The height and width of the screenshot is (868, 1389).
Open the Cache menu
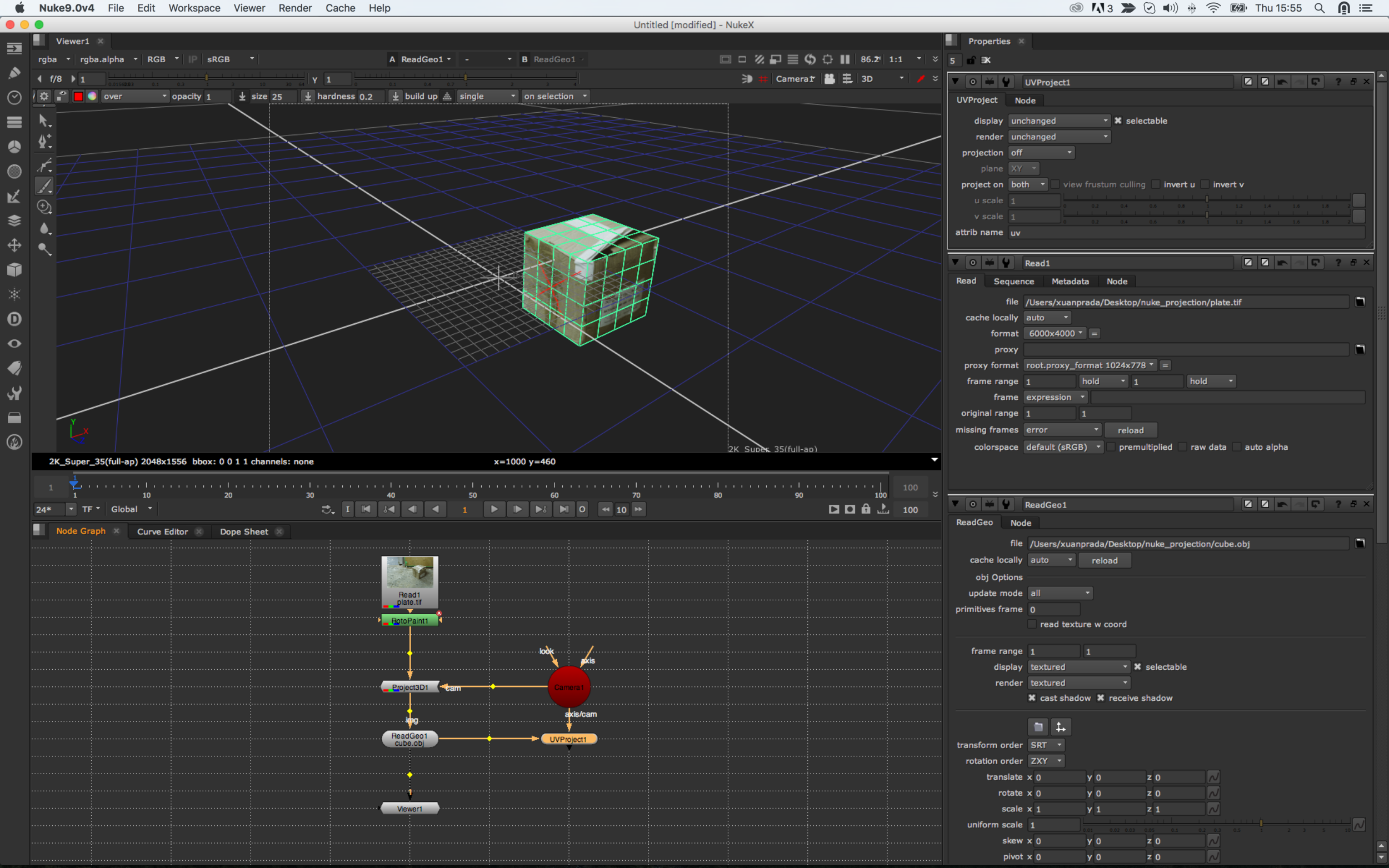click(x=340, y=8)
